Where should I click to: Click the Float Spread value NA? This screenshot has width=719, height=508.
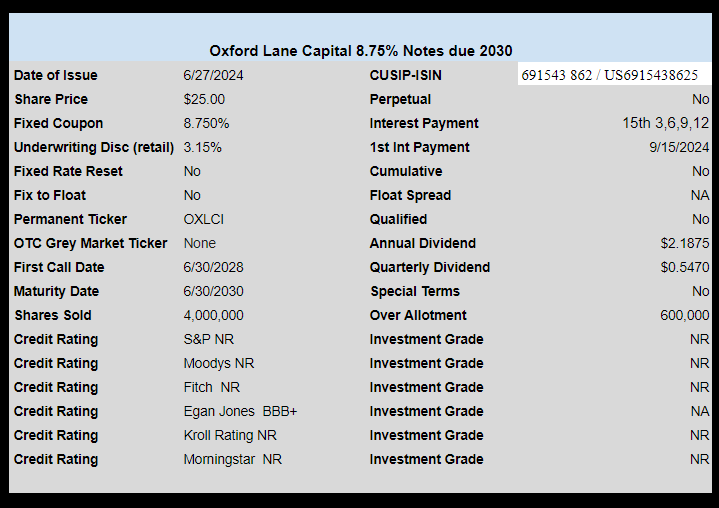point(700,195)
